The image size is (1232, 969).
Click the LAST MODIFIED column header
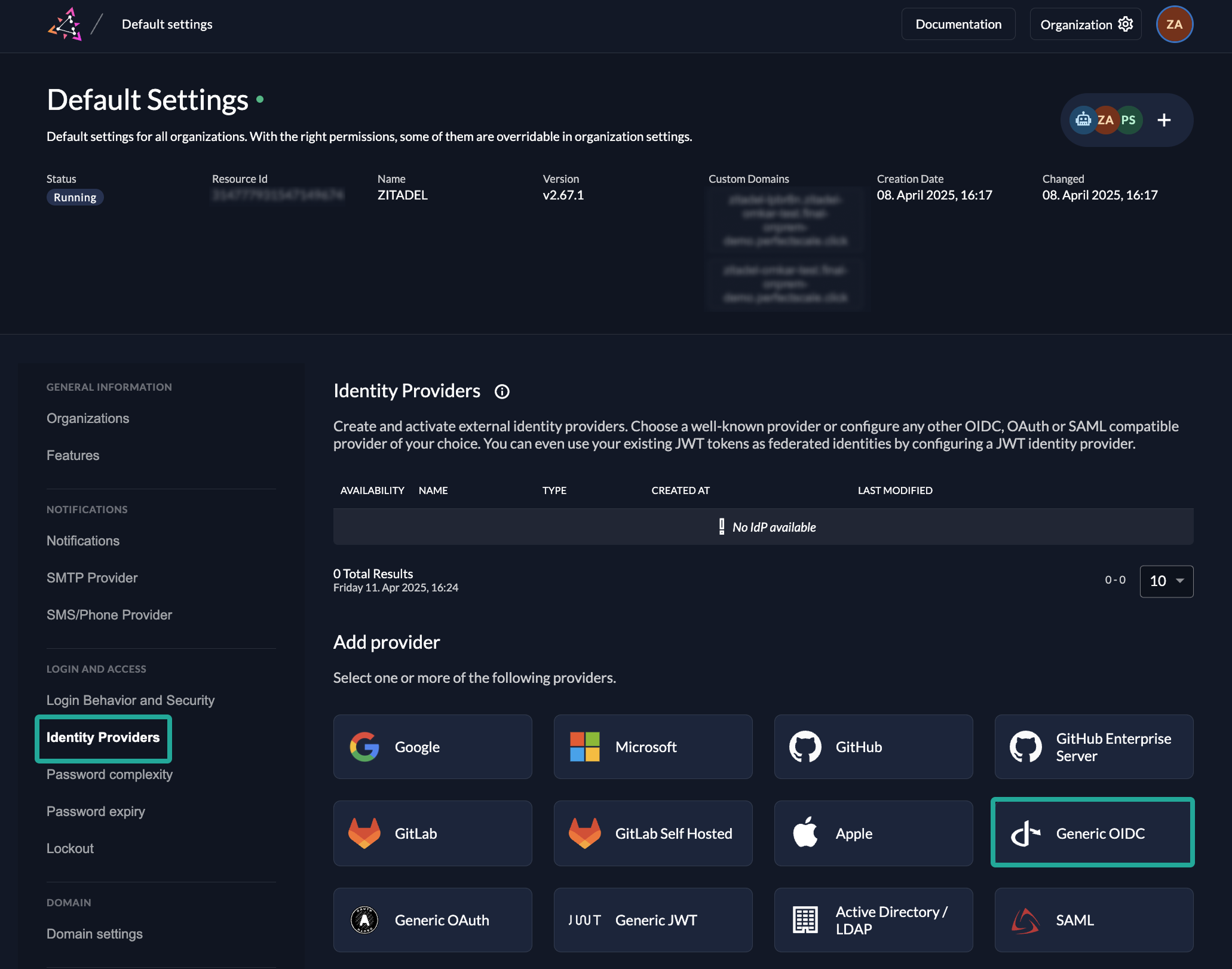pyautogui.click(x=895, y=490)
